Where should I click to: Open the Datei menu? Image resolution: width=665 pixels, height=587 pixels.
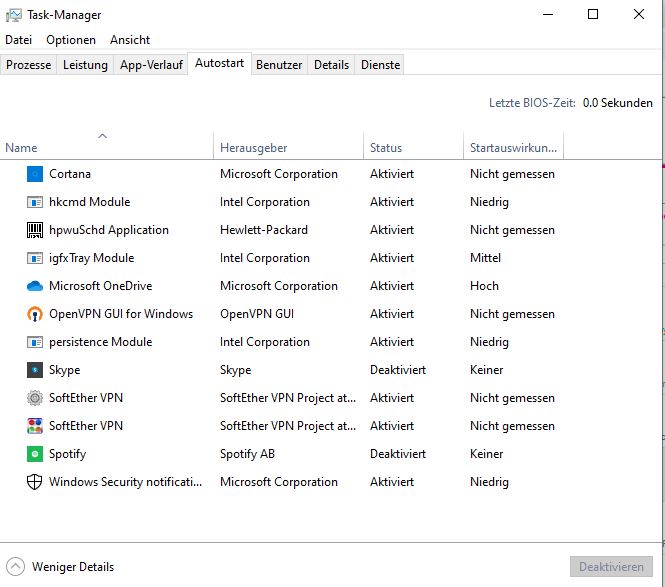(x=19, y=40)
